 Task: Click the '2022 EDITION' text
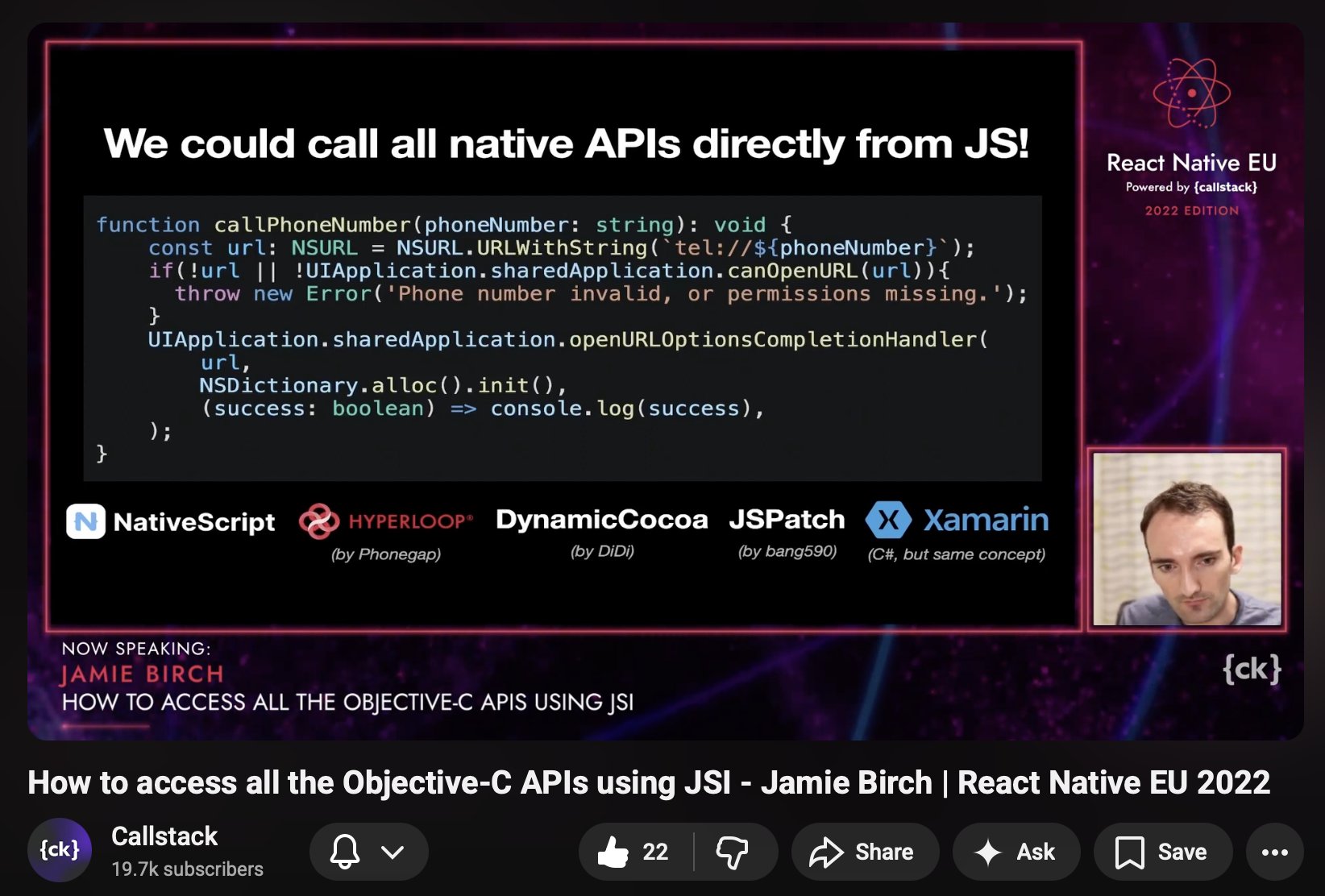pos(1192,210)
